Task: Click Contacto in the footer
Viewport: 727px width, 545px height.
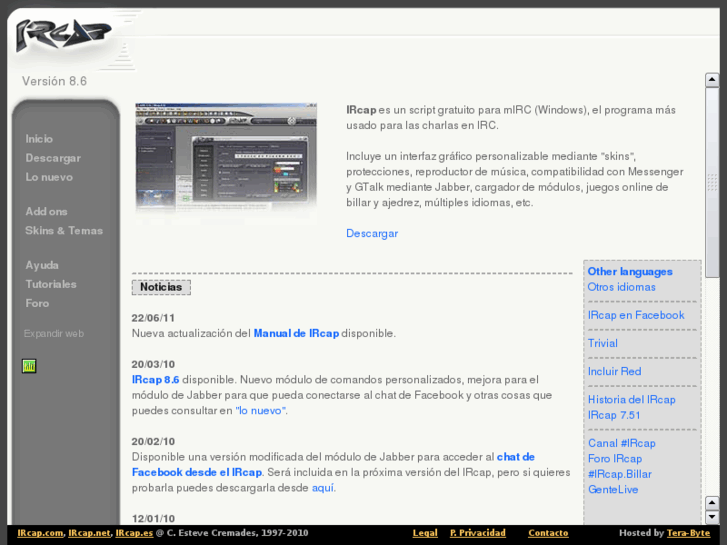Action: pyautogui.click(x=548, y=533)
